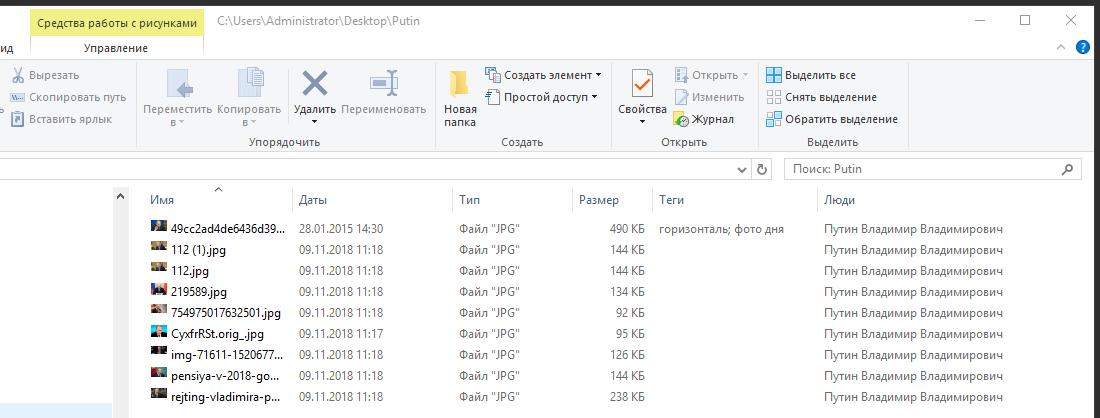
Task: Click Выделить все select all icon
Action: (774, 75)
